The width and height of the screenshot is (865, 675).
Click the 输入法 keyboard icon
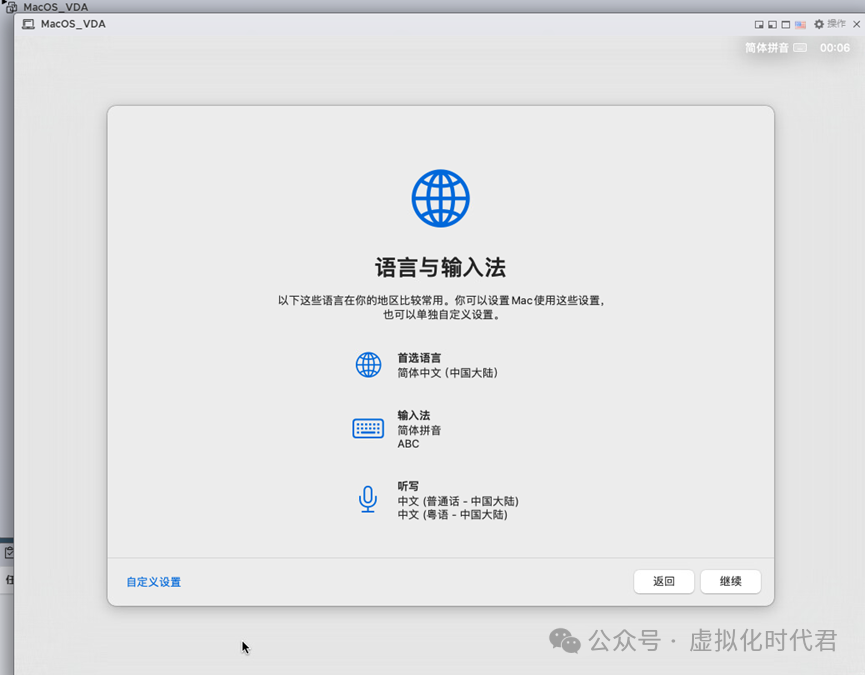(x=368, y=428)
